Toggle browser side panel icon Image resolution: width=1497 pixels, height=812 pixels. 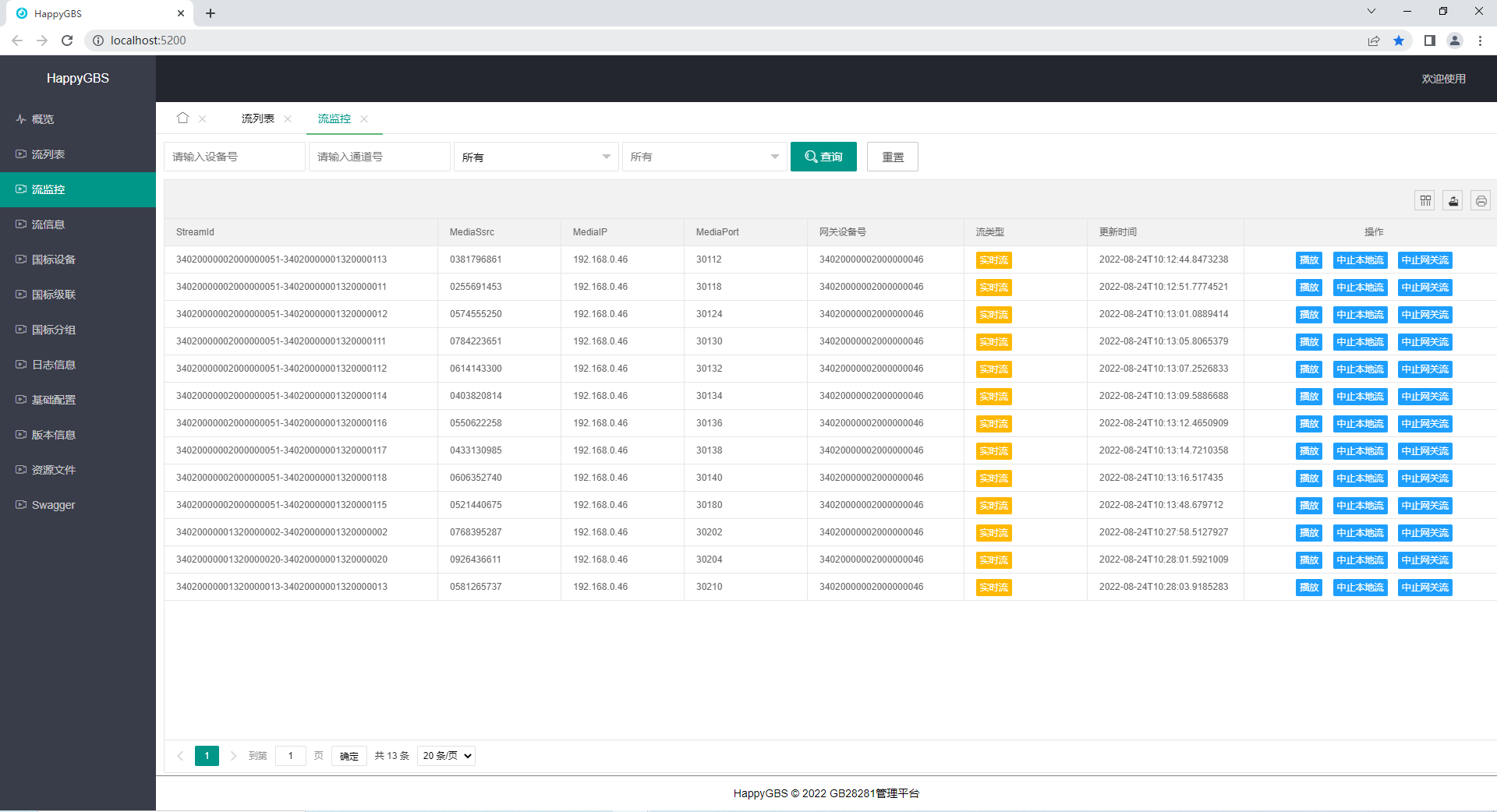coord(1430,41)
